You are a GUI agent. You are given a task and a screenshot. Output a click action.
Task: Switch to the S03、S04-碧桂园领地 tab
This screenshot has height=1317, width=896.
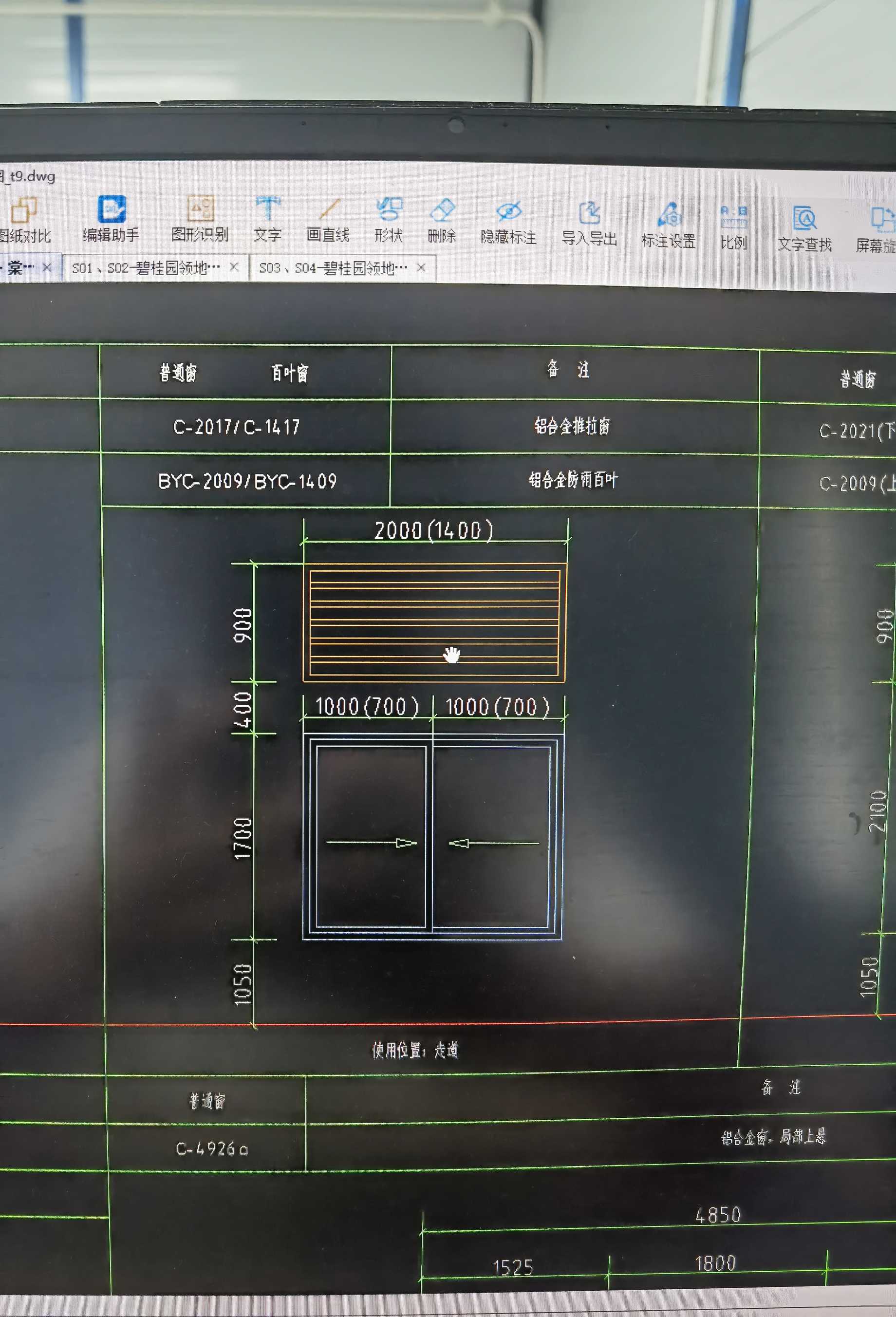click(333, 268)
